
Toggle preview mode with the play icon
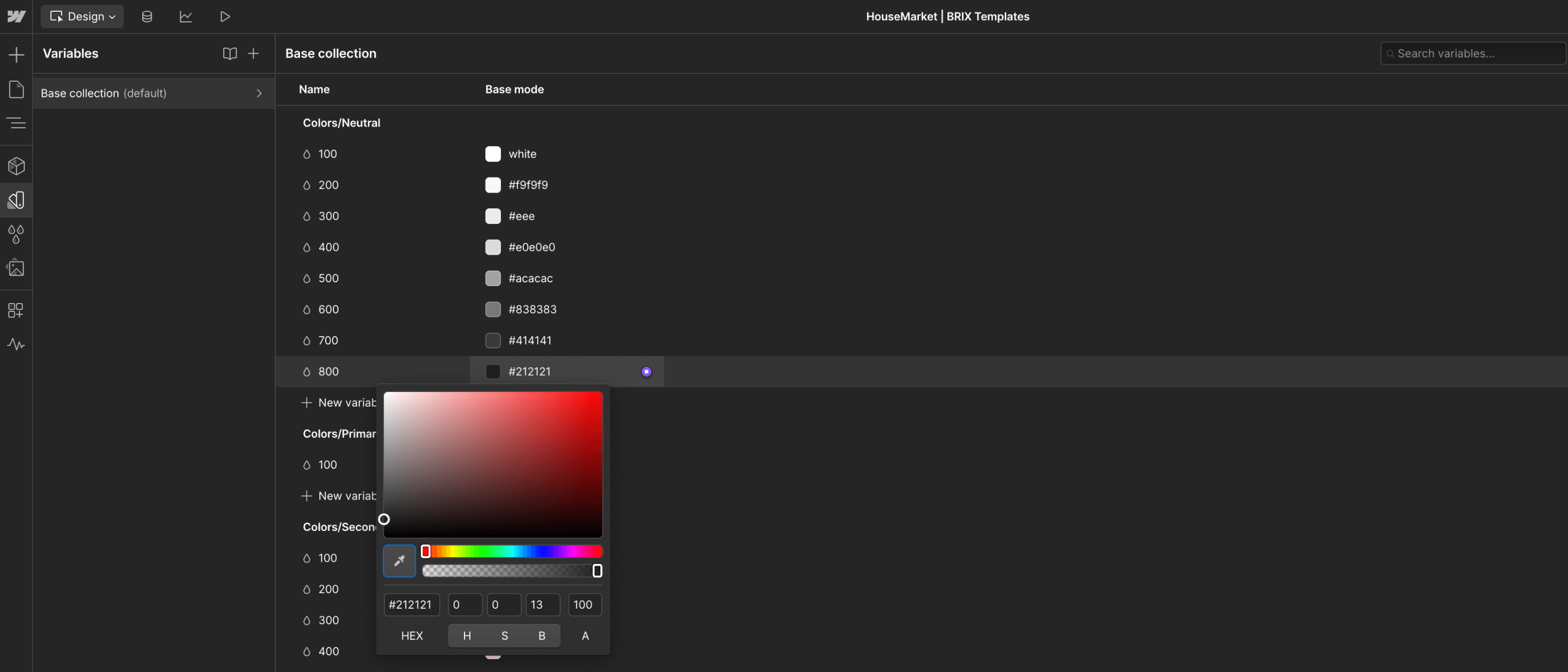click(224, 16)
